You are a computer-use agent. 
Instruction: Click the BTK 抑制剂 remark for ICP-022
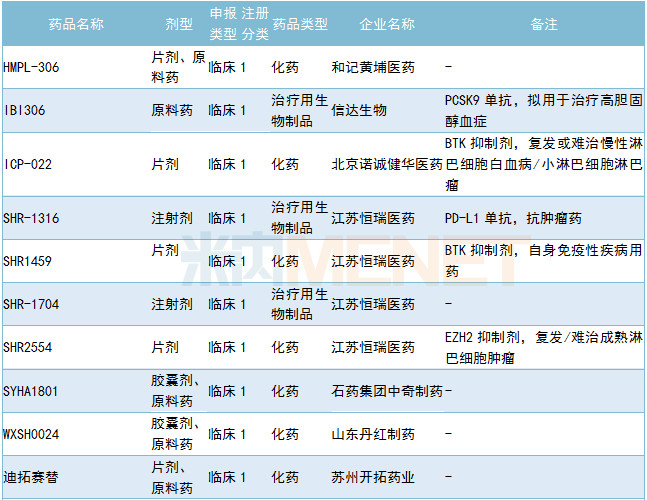point(543,165)
